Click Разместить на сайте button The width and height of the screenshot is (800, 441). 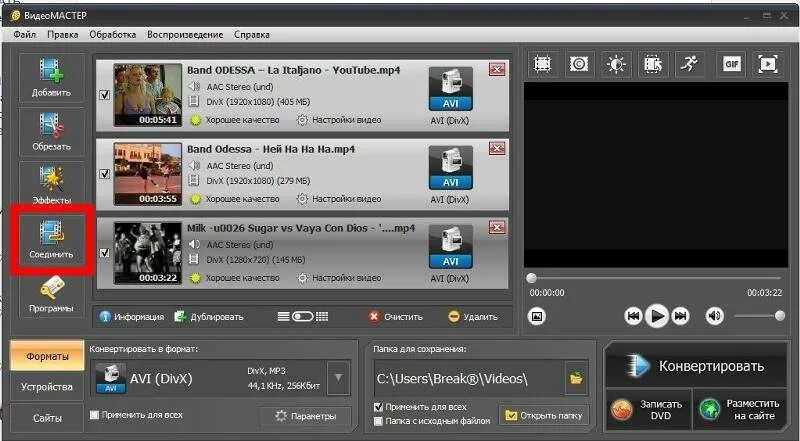[x=740, y=409]
